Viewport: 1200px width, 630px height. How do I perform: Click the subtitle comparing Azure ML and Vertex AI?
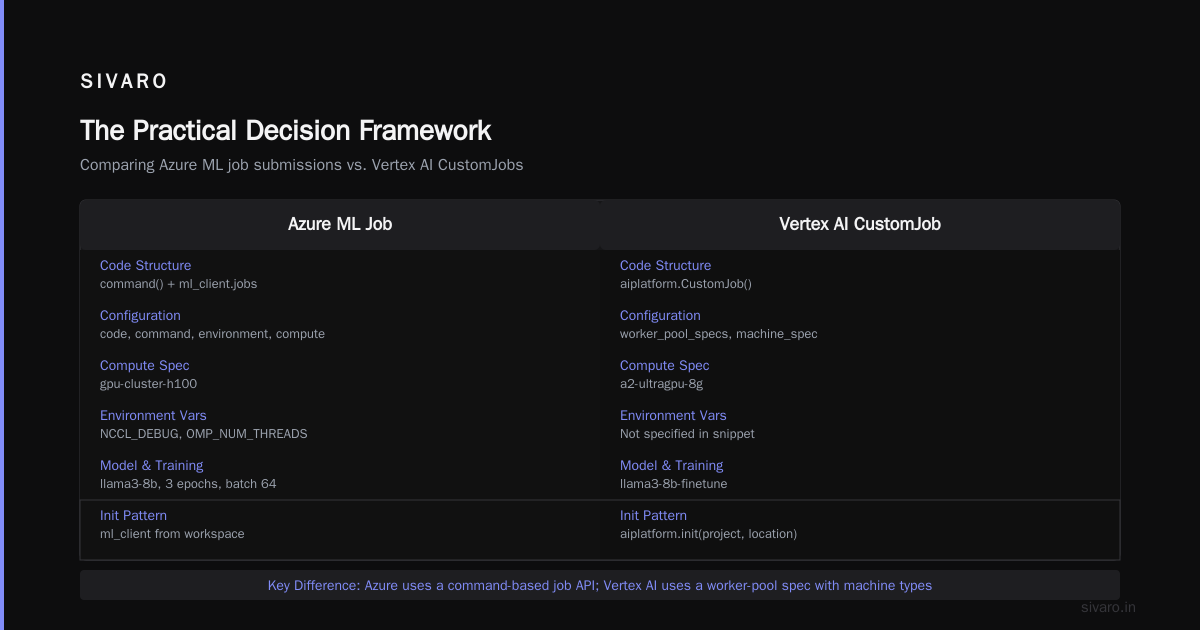click(301, 165)
